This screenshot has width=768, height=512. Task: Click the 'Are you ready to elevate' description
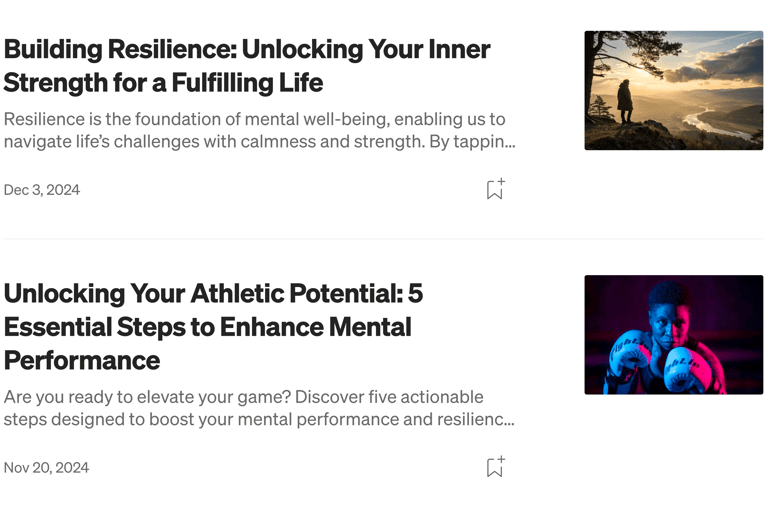(243, 397)
